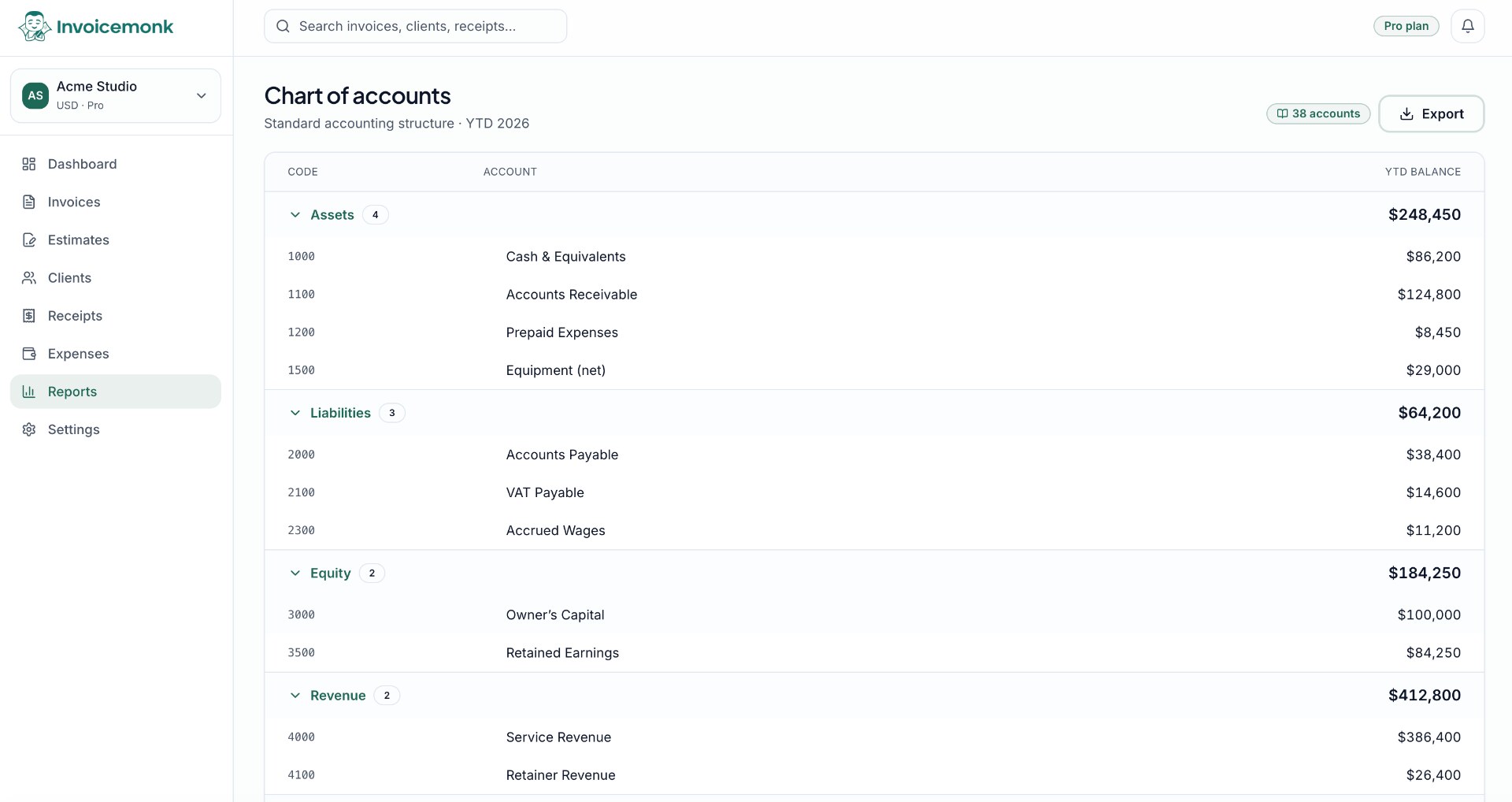Select the VAT Payable account
This screenshot has width=1512, height=802.
874,492
